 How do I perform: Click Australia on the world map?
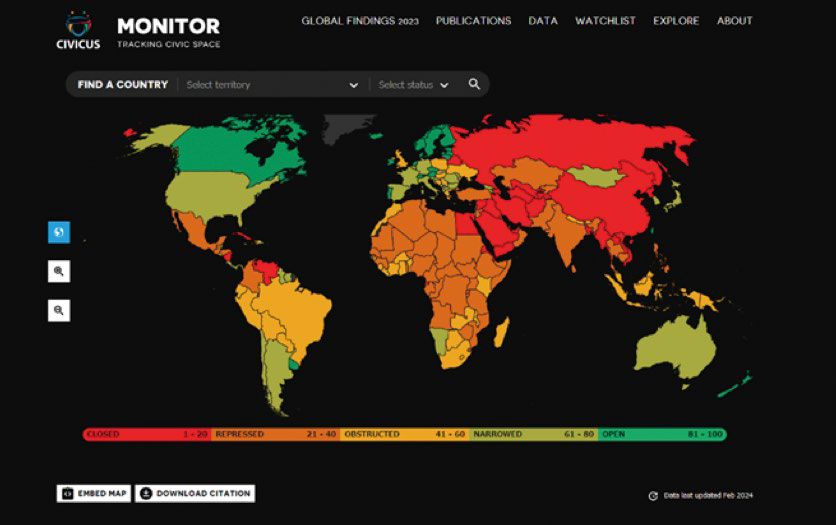676,346
